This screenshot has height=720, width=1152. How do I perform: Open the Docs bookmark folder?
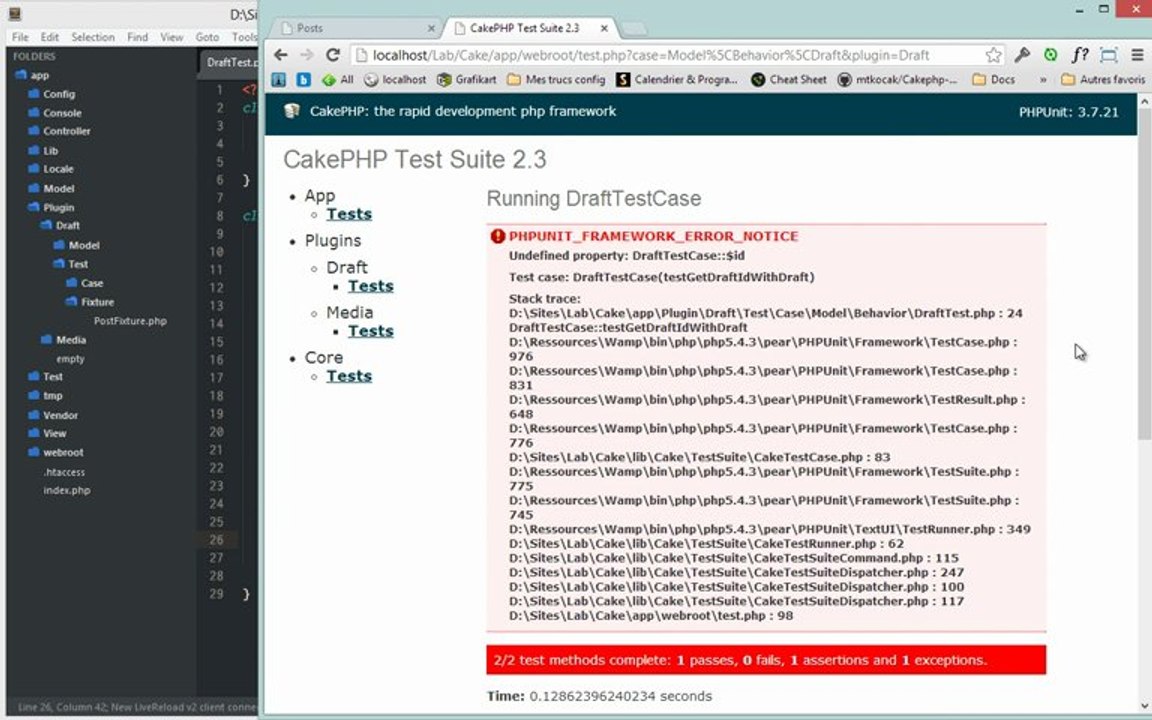(993, 79)
